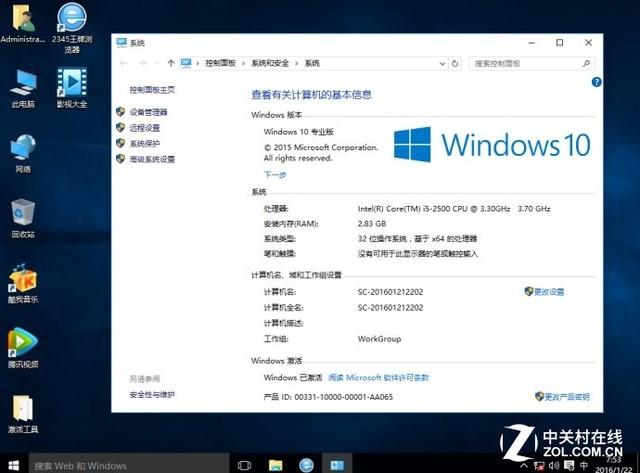Click the system type value mentioning x64
The image size is (640, 473).
(417, 238)
